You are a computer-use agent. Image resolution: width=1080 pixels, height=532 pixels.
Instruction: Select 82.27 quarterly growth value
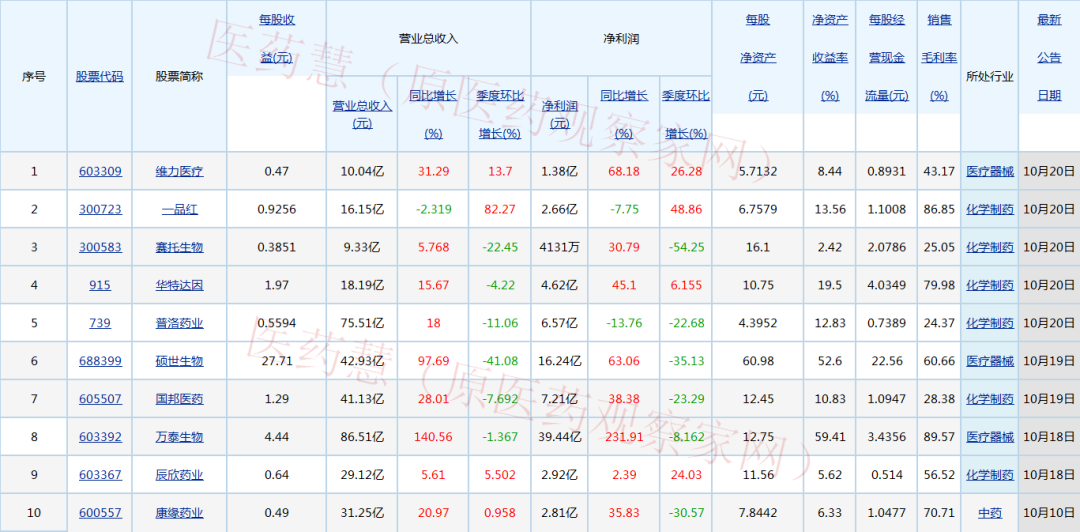tap(499, 209)
